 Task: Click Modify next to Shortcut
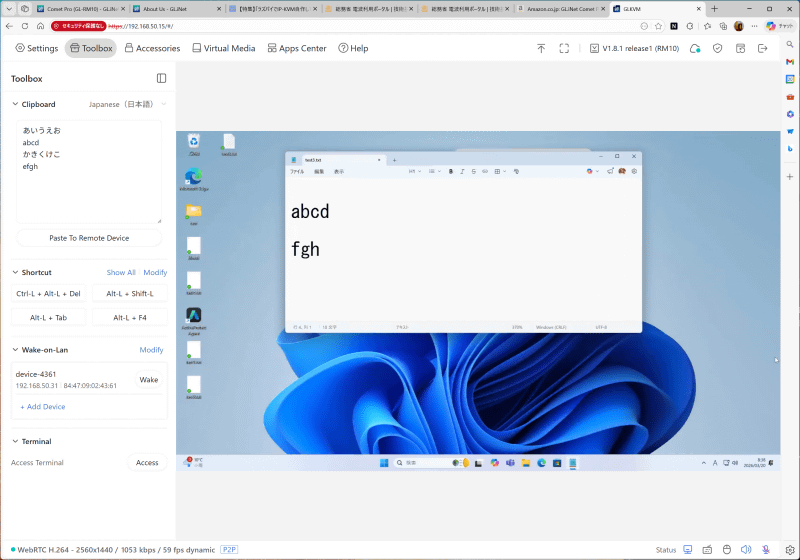tap(155, 272)
